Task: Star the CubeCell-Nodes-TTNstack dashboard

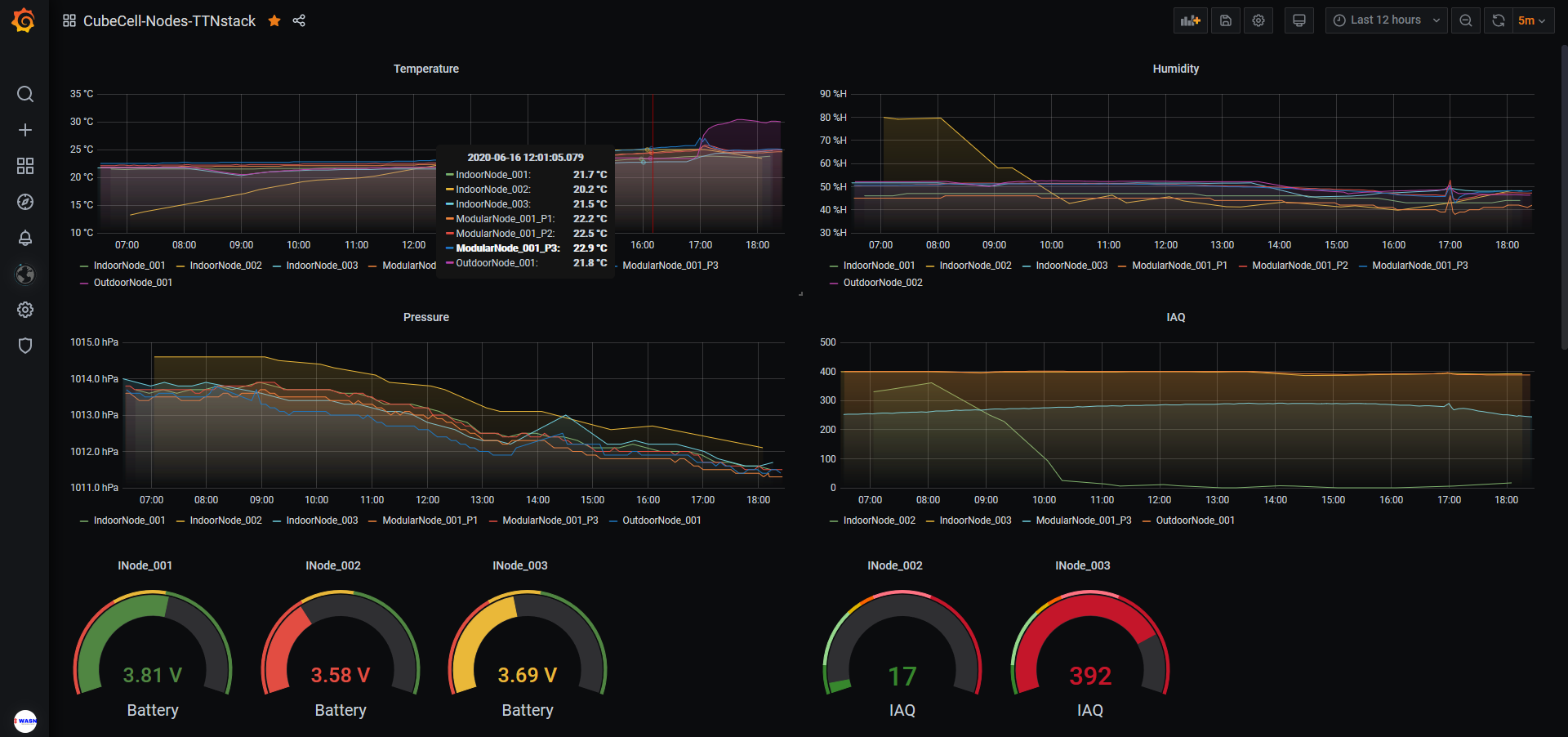Action: pyautogui.click(x=274, y=20)
